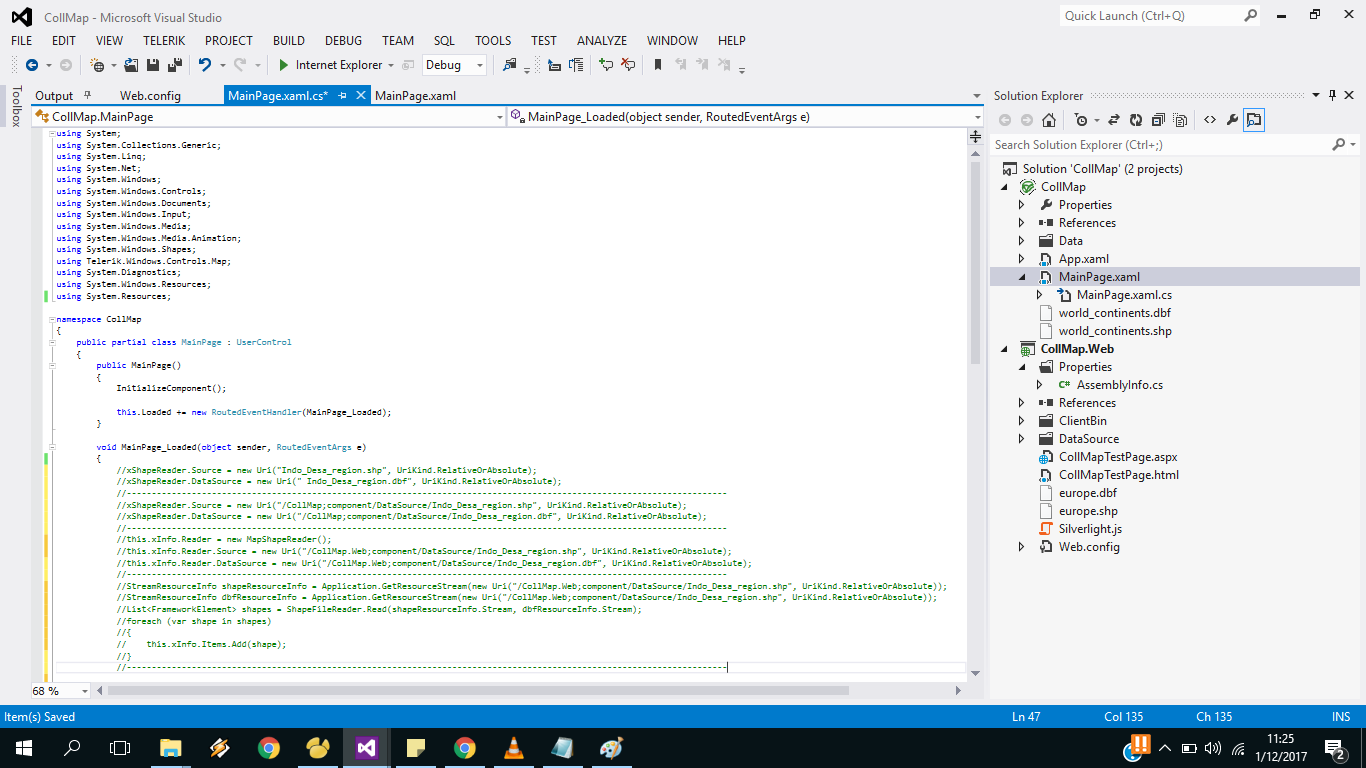Open the BUILD menu

(288, 41)
